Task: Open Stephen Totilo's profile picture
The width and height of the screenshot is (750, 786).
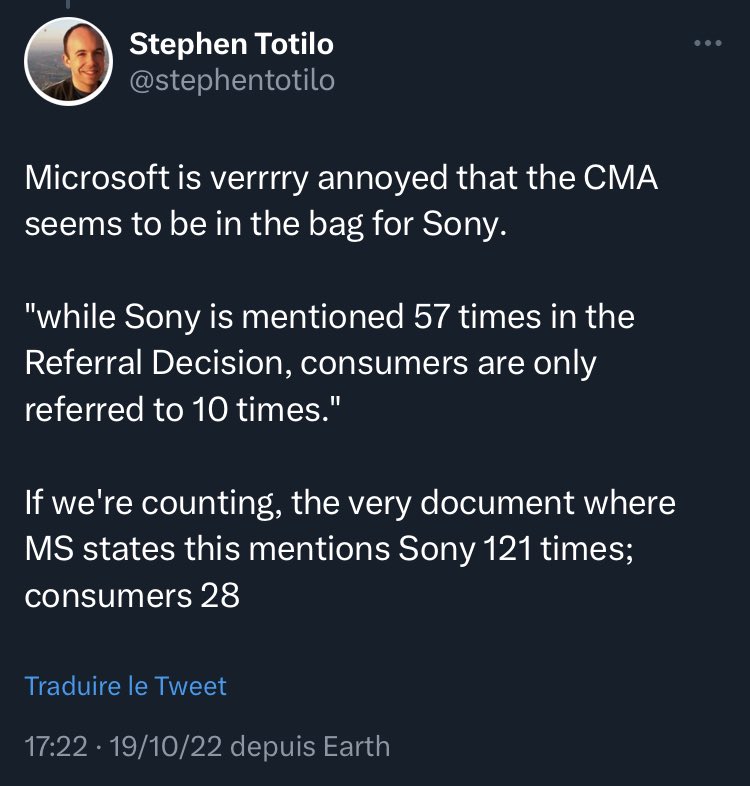Action: click(69, 61)
